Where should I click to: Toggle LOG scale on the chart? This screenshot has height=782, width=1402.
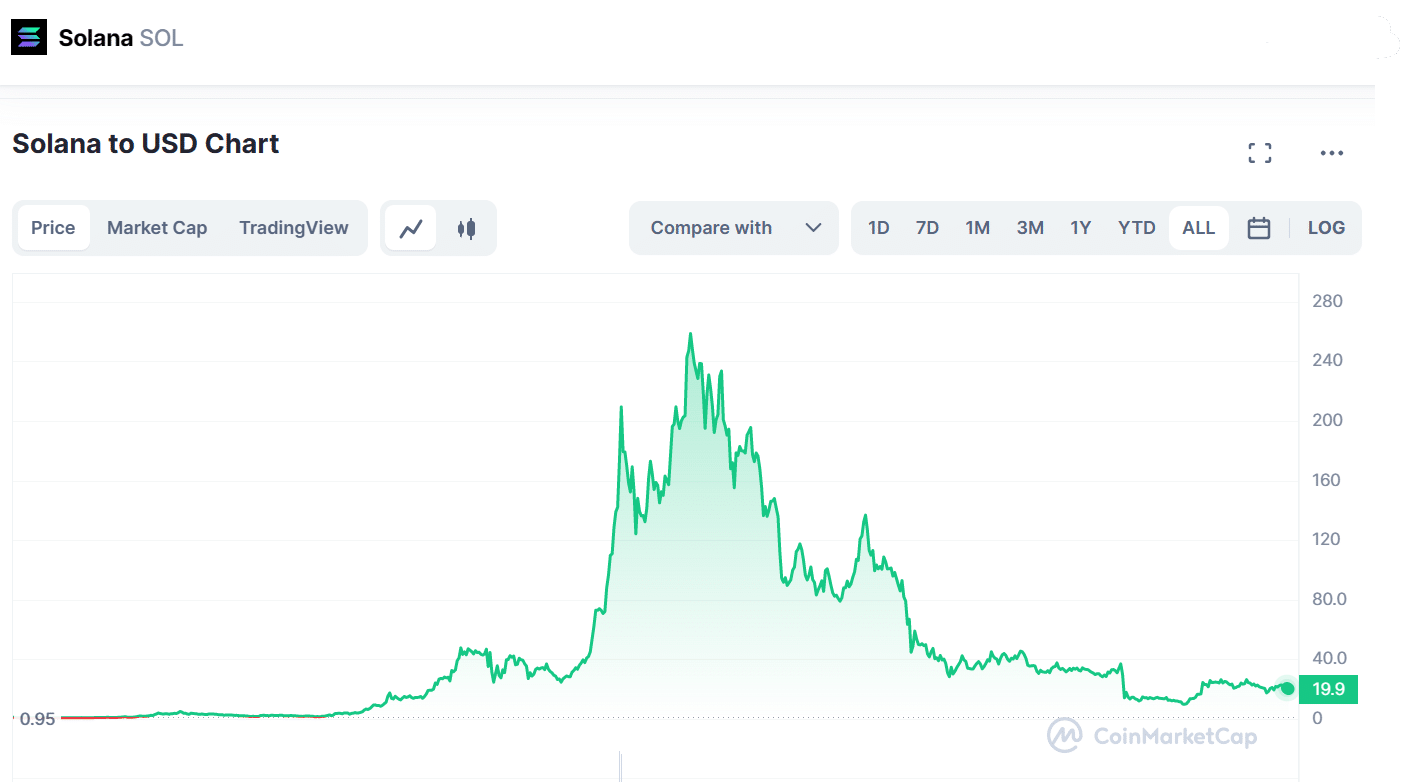pyautogui.click(x=1326, y=228)
